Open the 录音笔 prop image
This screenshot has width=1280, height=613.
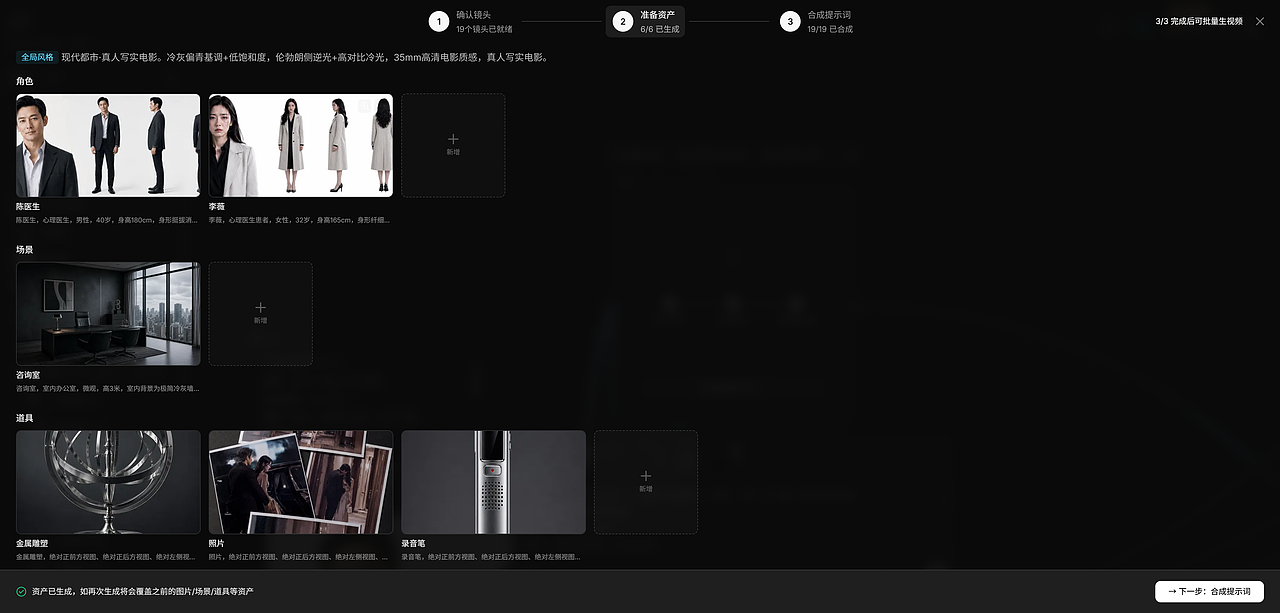[x=494, y=482]
